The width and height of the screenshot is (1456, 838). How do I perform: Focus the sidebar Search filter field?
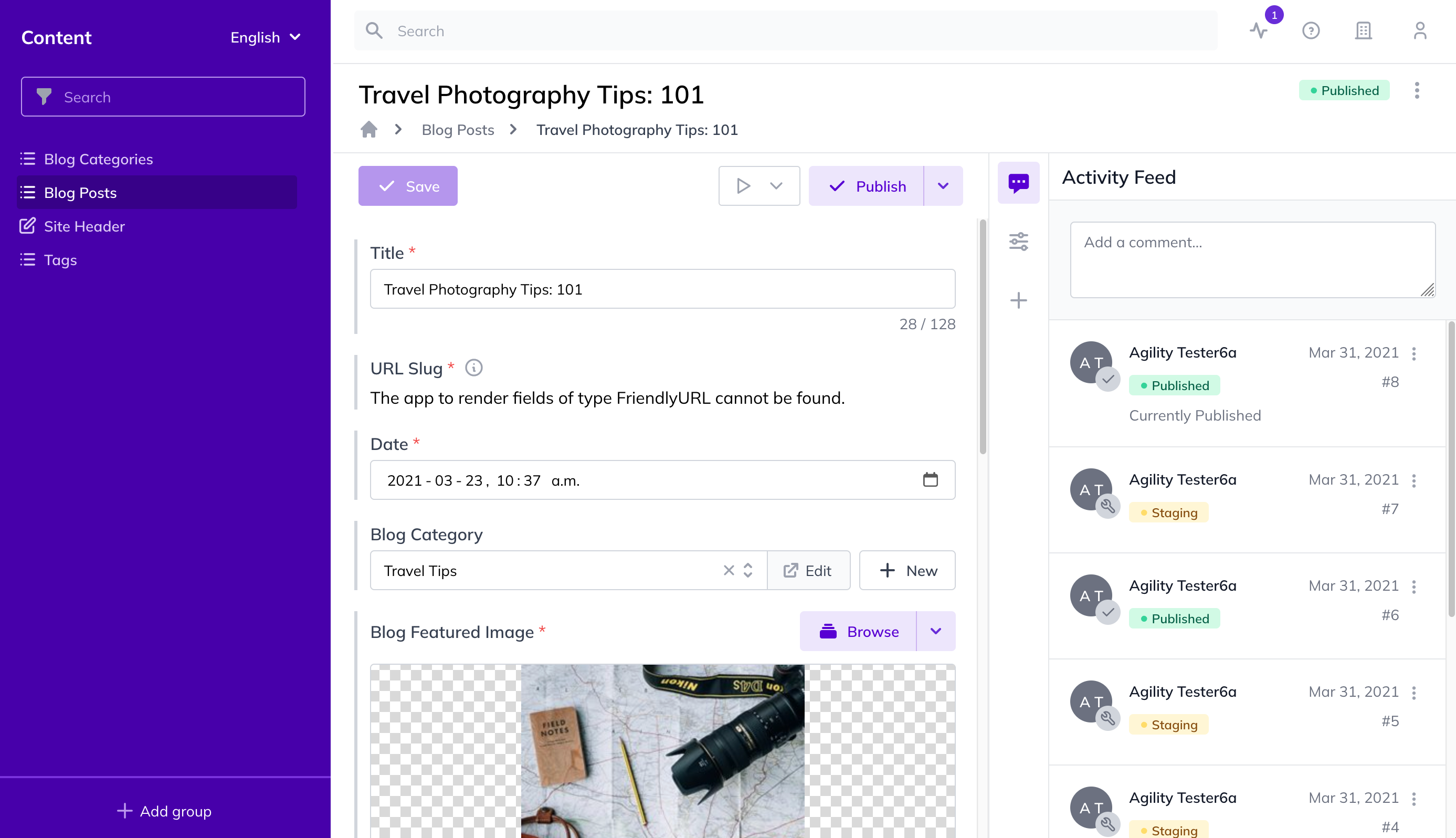click(x=163, y=97)
